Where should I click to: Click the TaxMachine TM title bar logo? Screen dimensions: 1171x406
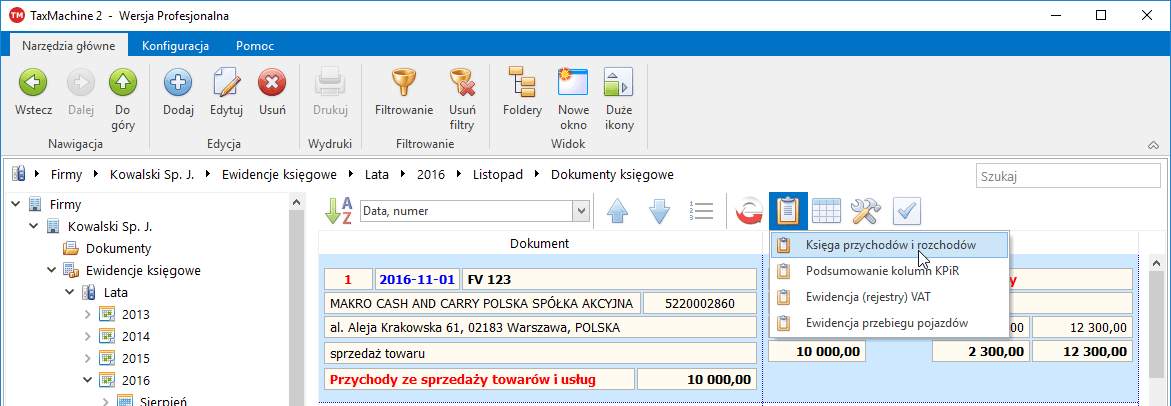coord(16,15)
